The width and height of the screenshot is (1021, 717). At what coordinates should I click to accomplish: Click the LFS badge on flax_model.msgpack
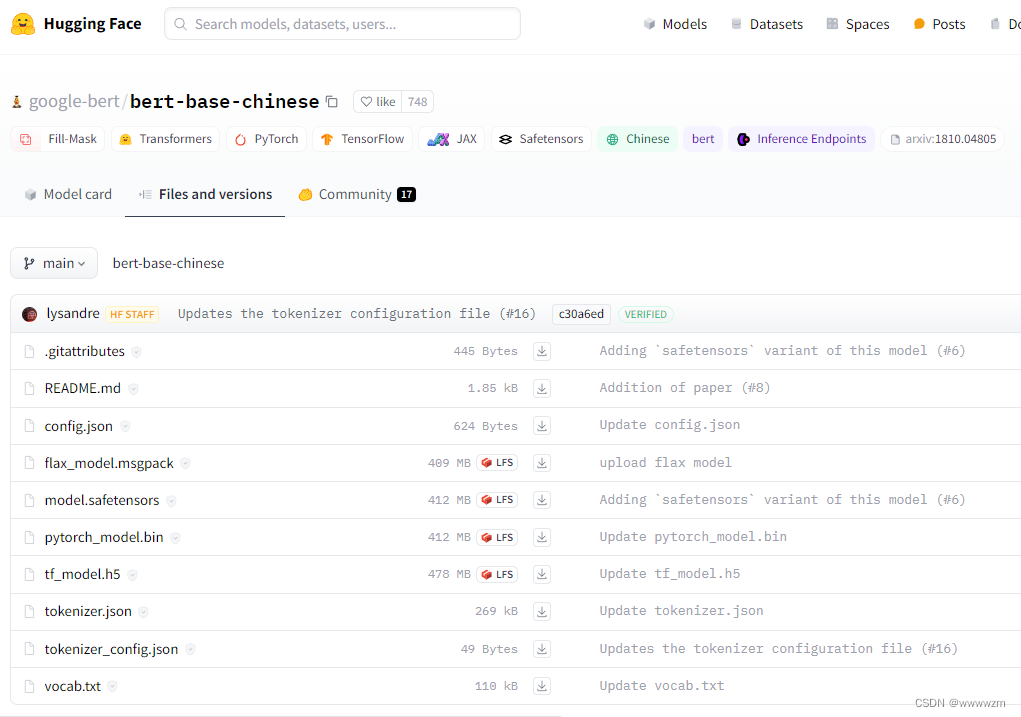[498, 463]
